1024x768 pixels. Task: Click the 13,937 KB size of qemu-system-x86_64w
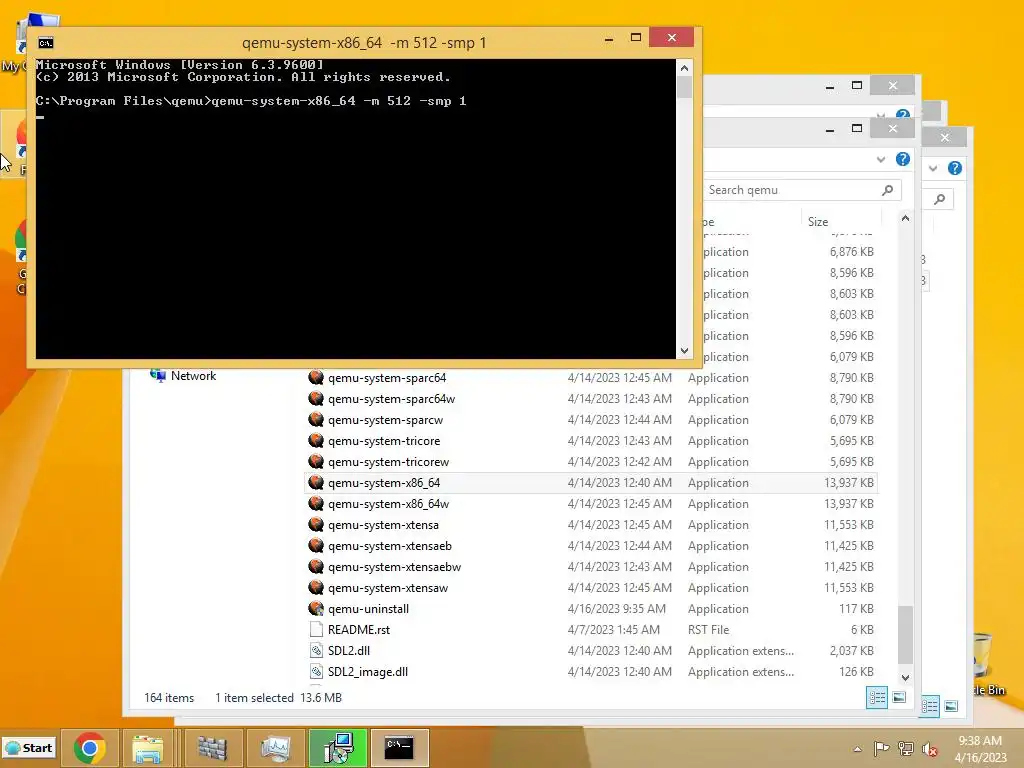tap(848, 504)
